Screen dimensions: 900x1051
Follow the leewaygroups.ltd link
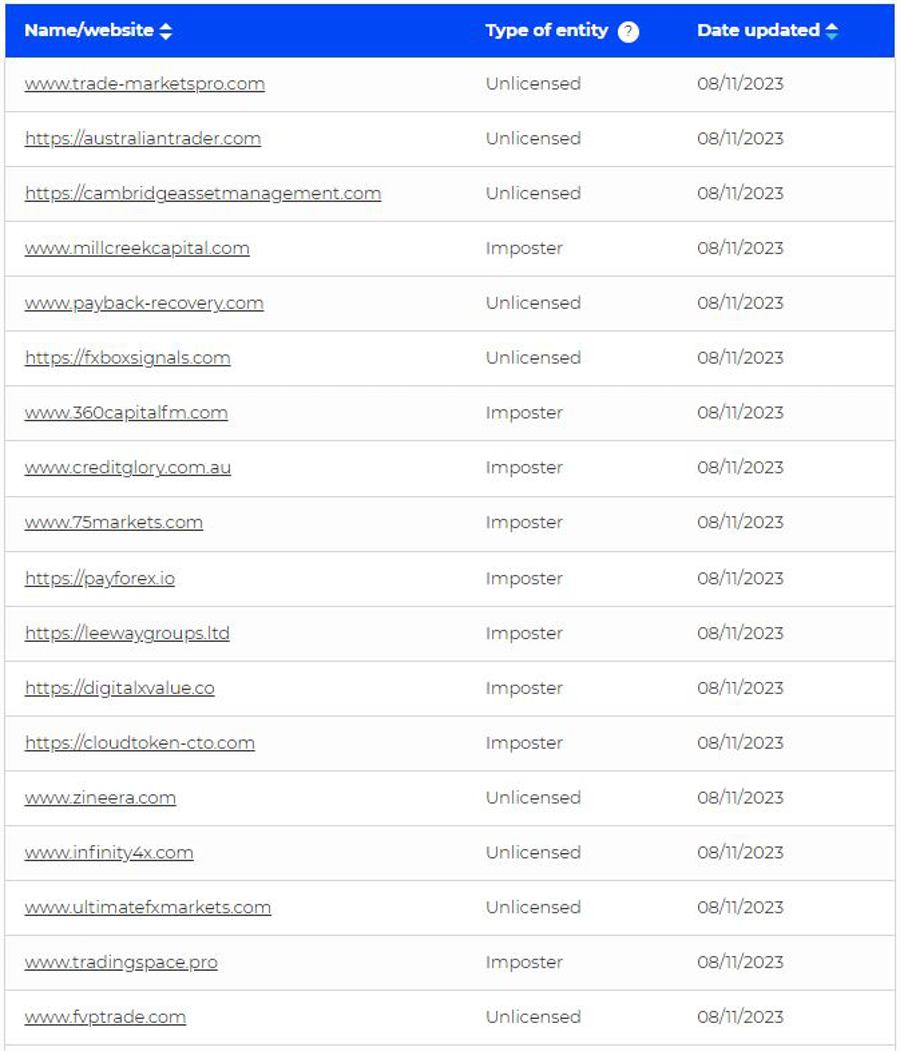pos(127,633)
